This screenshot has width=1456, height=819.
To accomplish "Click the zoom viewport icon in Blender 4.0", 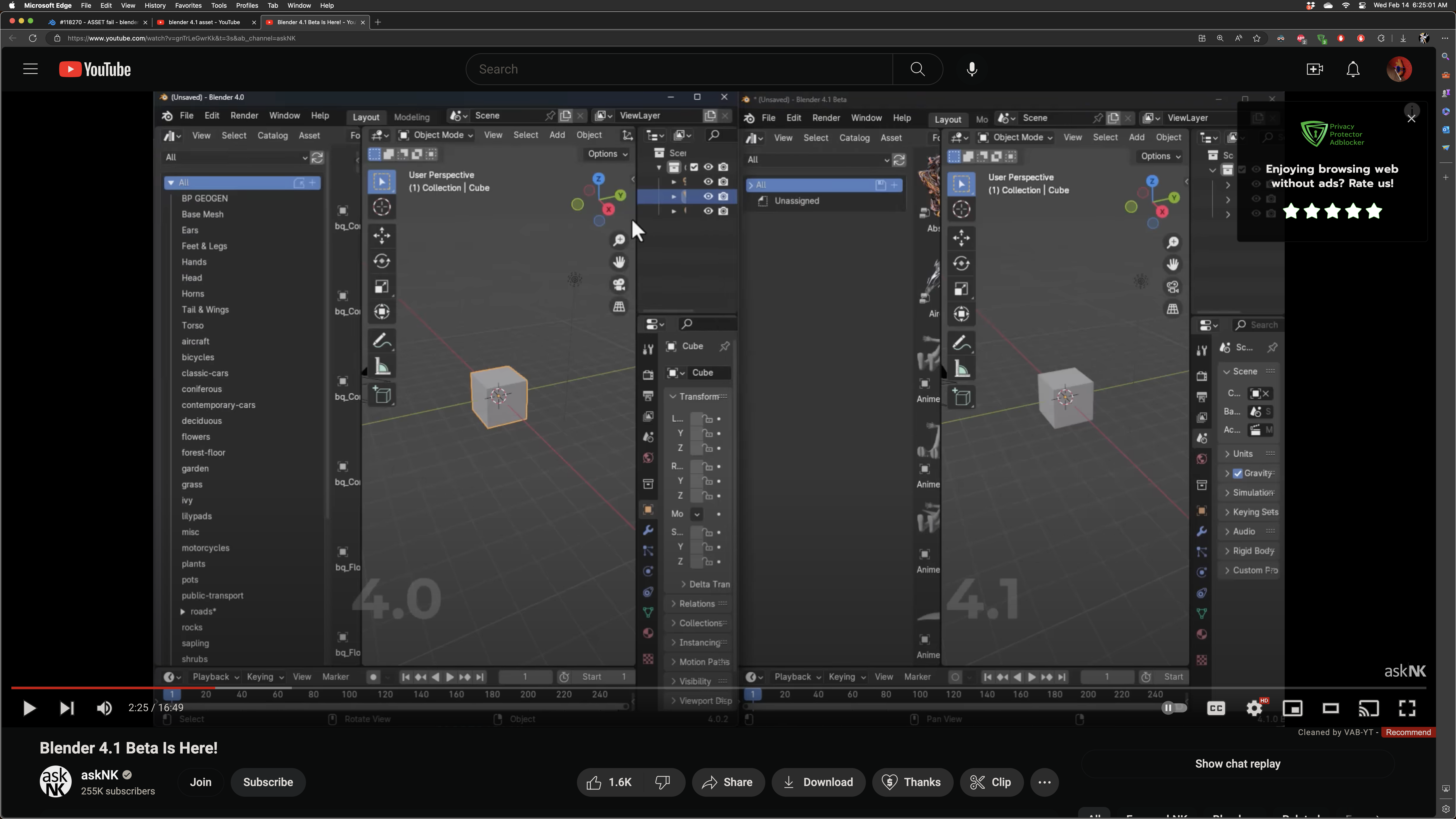I will pyautogui.click(x=619, y=241).
